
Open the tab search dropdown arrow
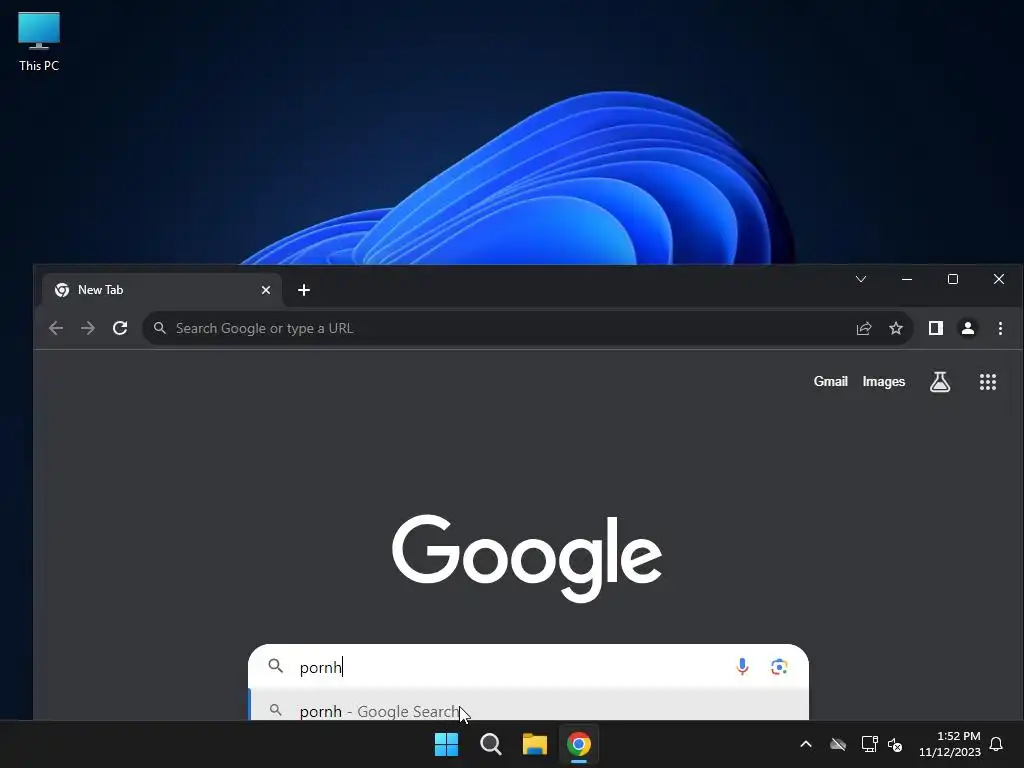(x=861, y=280)
